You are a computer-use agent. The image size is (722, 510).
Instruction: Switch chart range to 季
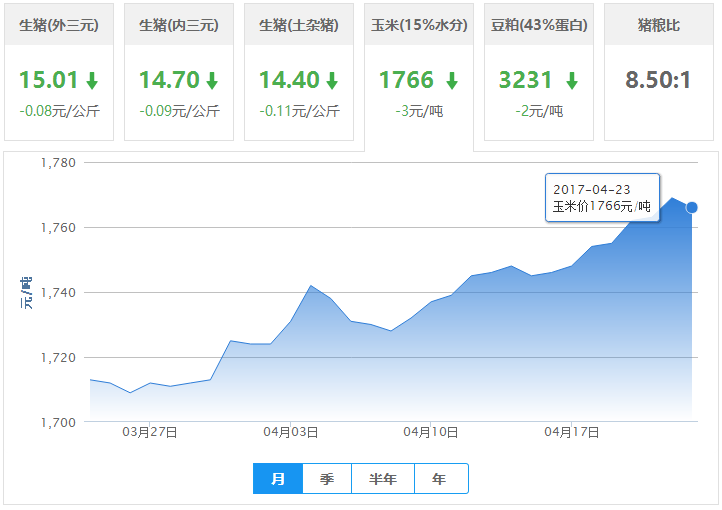pos(327,479)
